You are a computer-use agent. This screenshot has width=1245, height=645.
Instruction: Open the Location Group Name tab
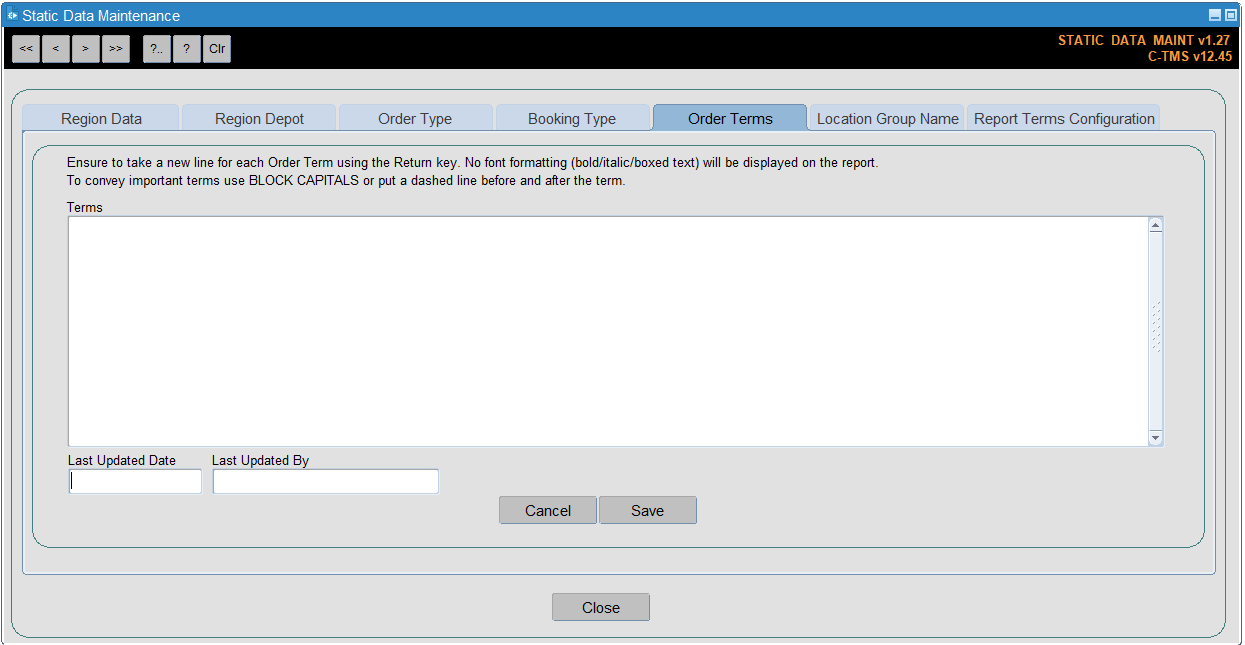point(887,118)
